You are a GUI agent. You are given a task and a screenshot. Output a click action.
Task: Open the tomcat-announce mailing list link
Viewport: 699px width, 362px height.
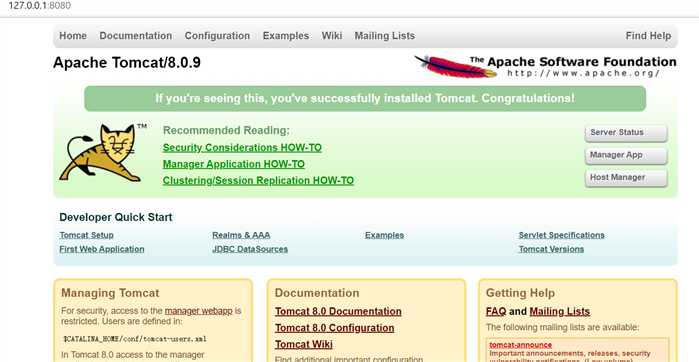(x=520, y=345)
